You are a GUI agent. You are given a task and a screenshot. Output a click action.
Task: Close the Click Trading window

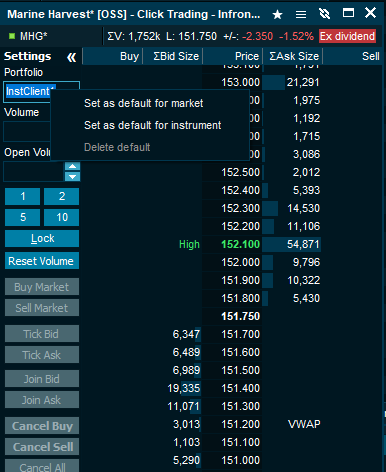(370, 13)
